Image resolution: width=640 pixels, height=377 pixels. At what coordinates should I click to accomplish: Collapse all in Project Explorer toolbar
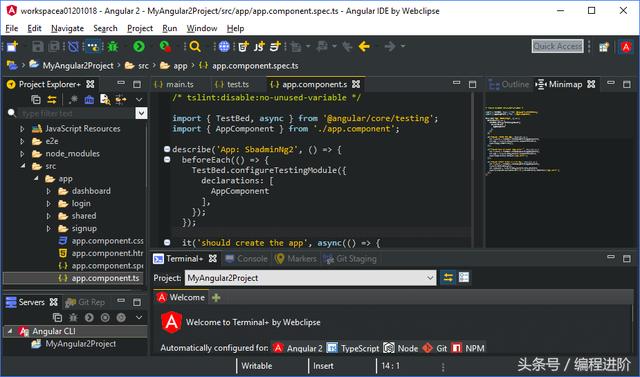(x=36, y=99)
